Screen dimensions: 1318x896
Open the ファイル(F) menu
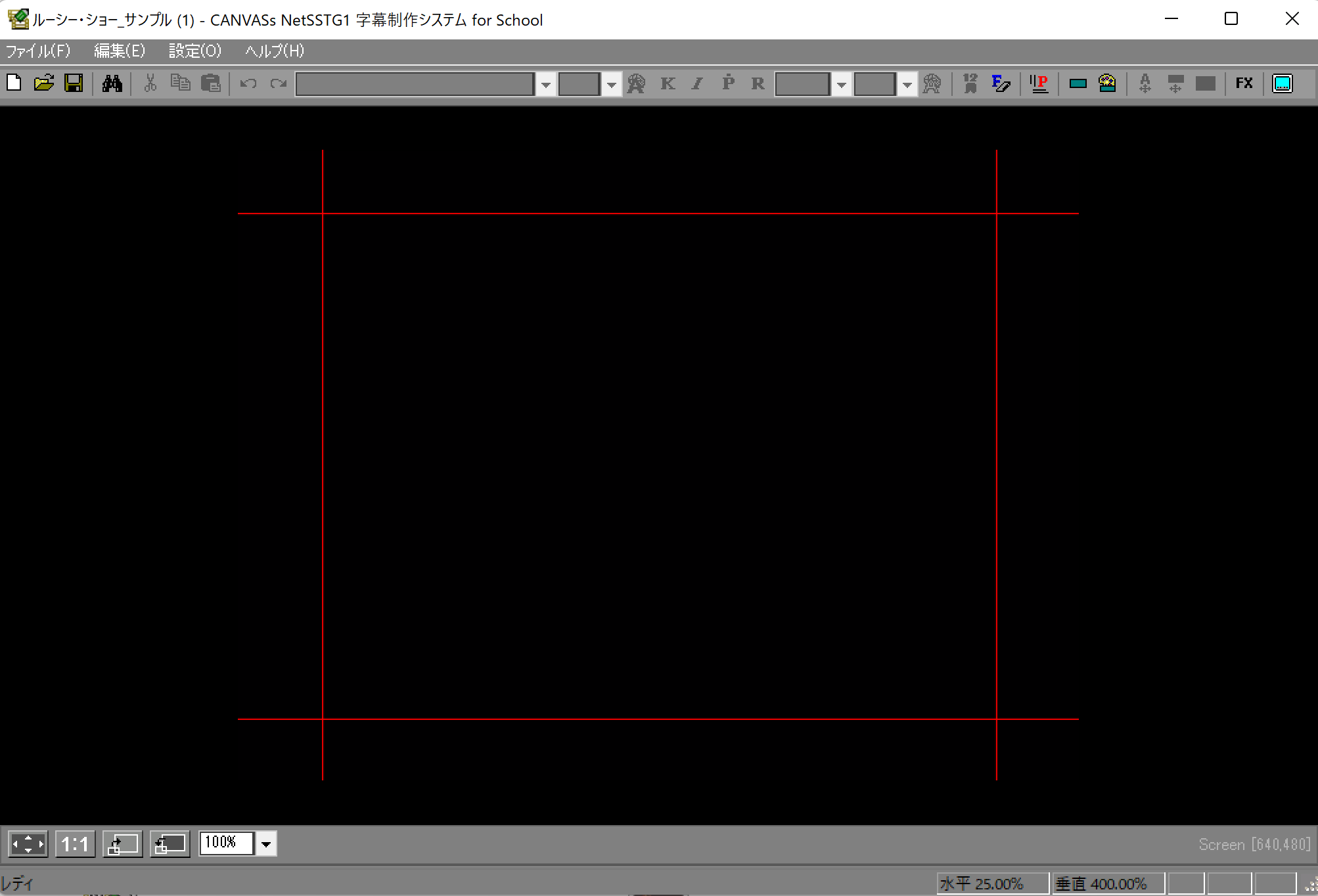pyautogui.click(x=38, y=51)
